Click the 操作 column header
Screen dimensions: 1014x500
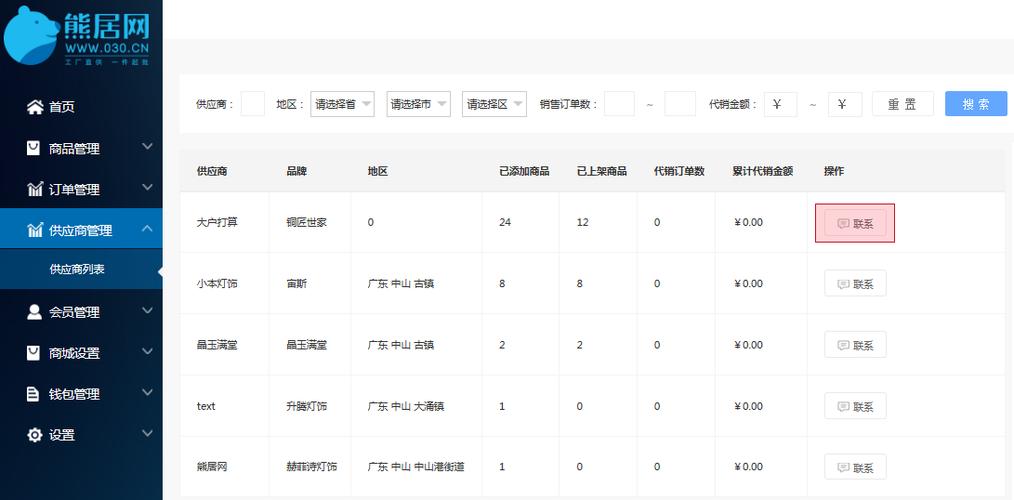(834, 171)
